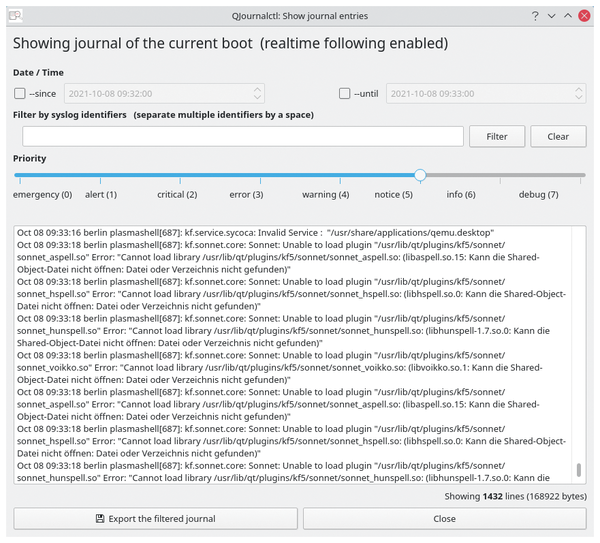The width and height of the screenshot is (600, 543).
Task: Click the Clear button
Action: (558, 136)
